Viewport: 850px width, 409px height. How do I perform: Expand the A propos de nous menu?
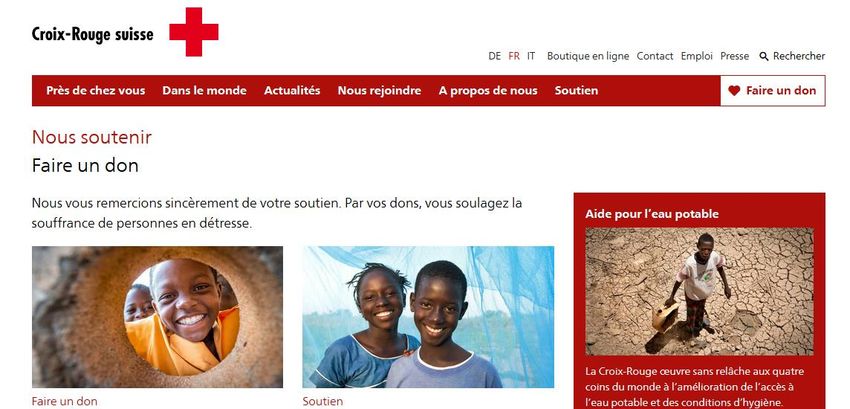488,91
